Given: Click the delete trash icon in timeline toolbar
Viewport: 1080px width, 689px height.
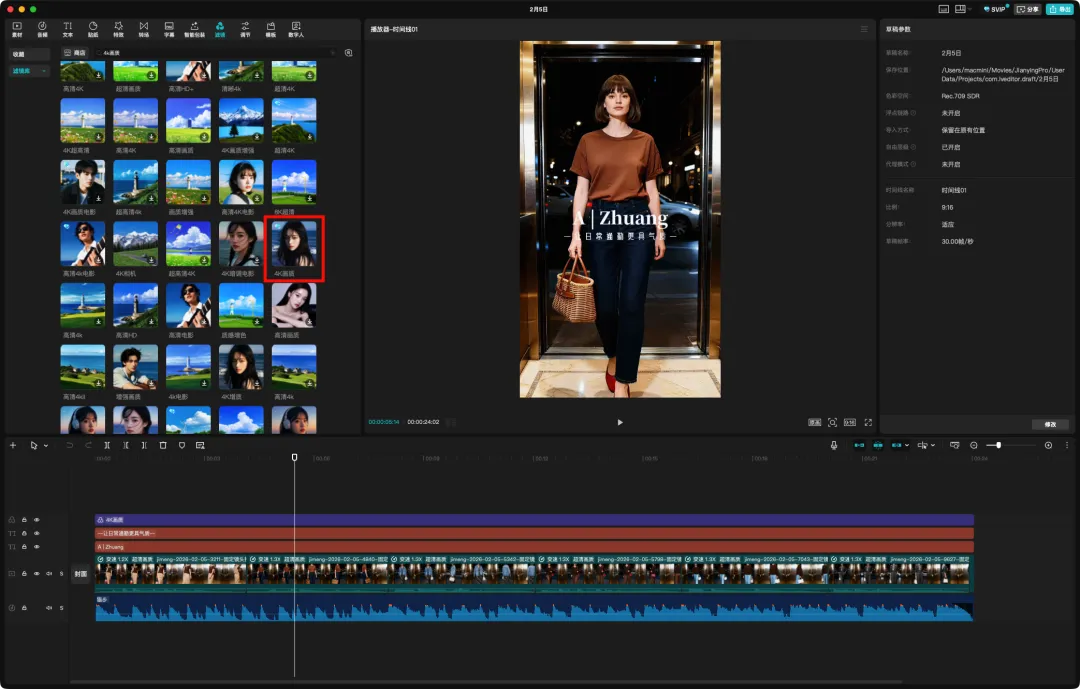Looking at the screenshot, I should point(163,445).
